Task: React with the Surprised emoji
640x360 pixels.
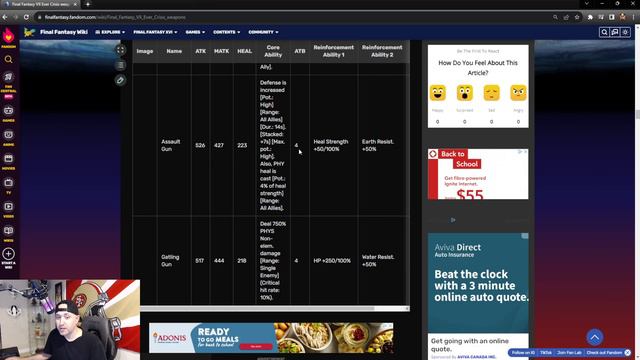Action: [x=464, y=93]
